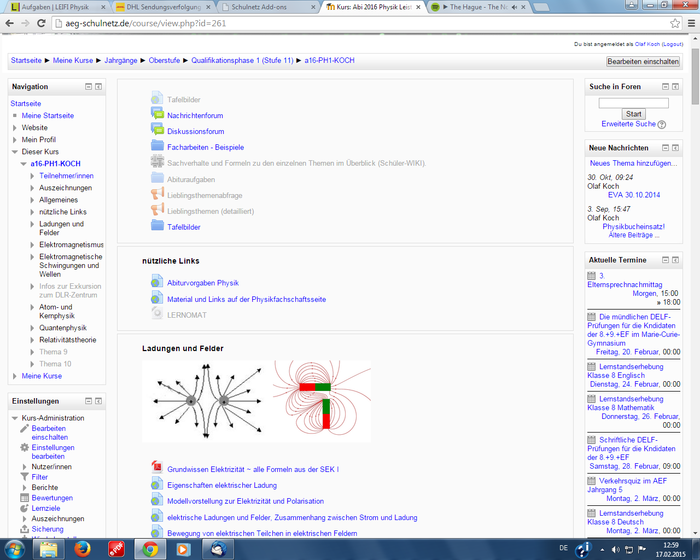Open the Chrome menu icon
This screenshot has height=560, width=700.
pyautogui.click(x=692, y=23)
